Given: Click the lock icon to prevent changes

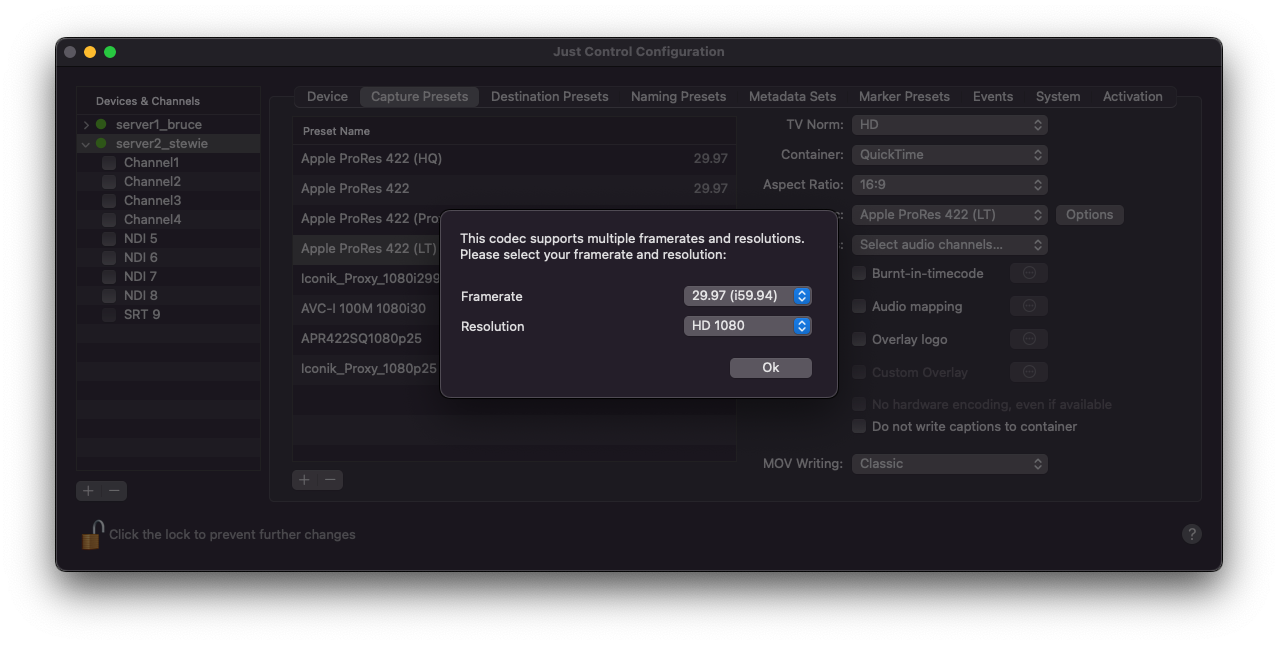Looking at the screenshot, I should [x=92, y=534].
